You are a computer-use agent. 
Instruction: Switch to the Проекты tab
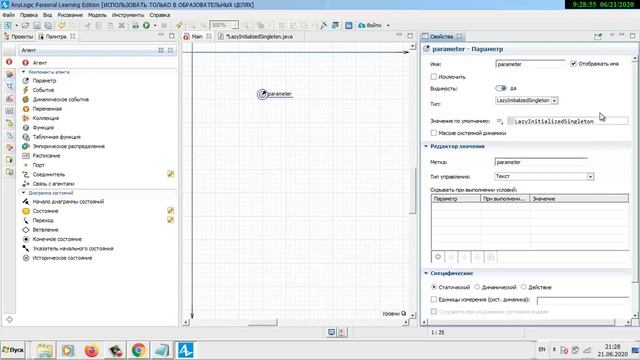pos(18,36)
